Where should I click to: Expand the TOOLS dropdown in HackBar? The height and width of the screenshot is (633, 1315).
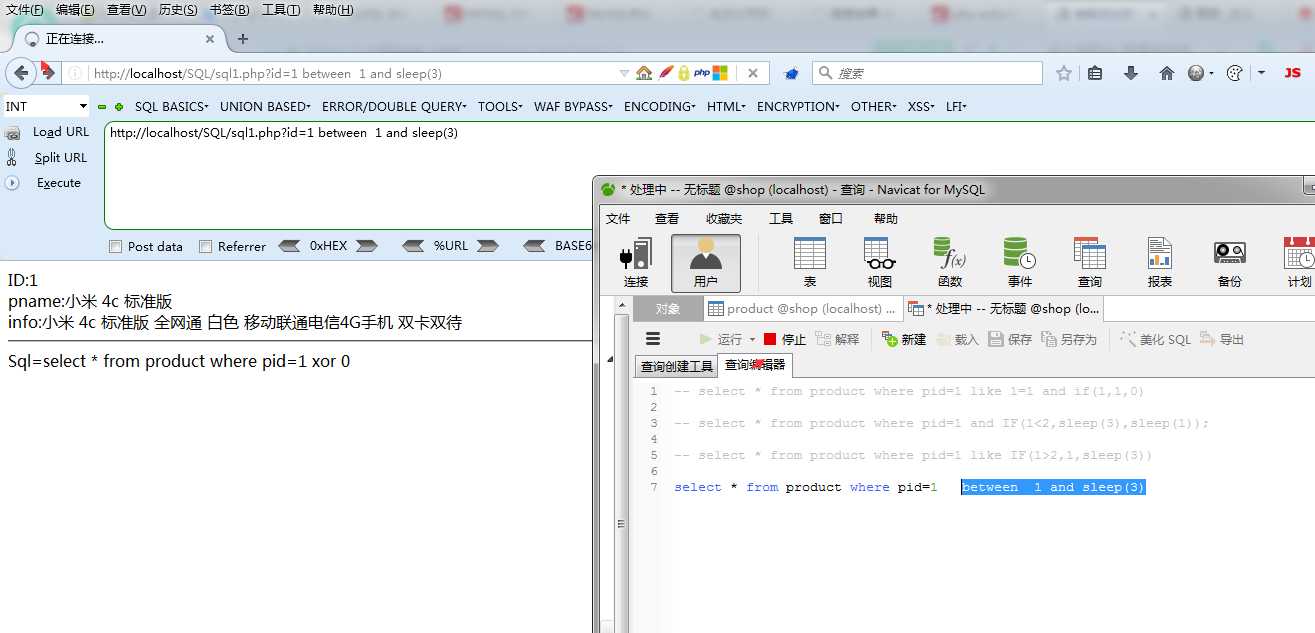(501, 106)
